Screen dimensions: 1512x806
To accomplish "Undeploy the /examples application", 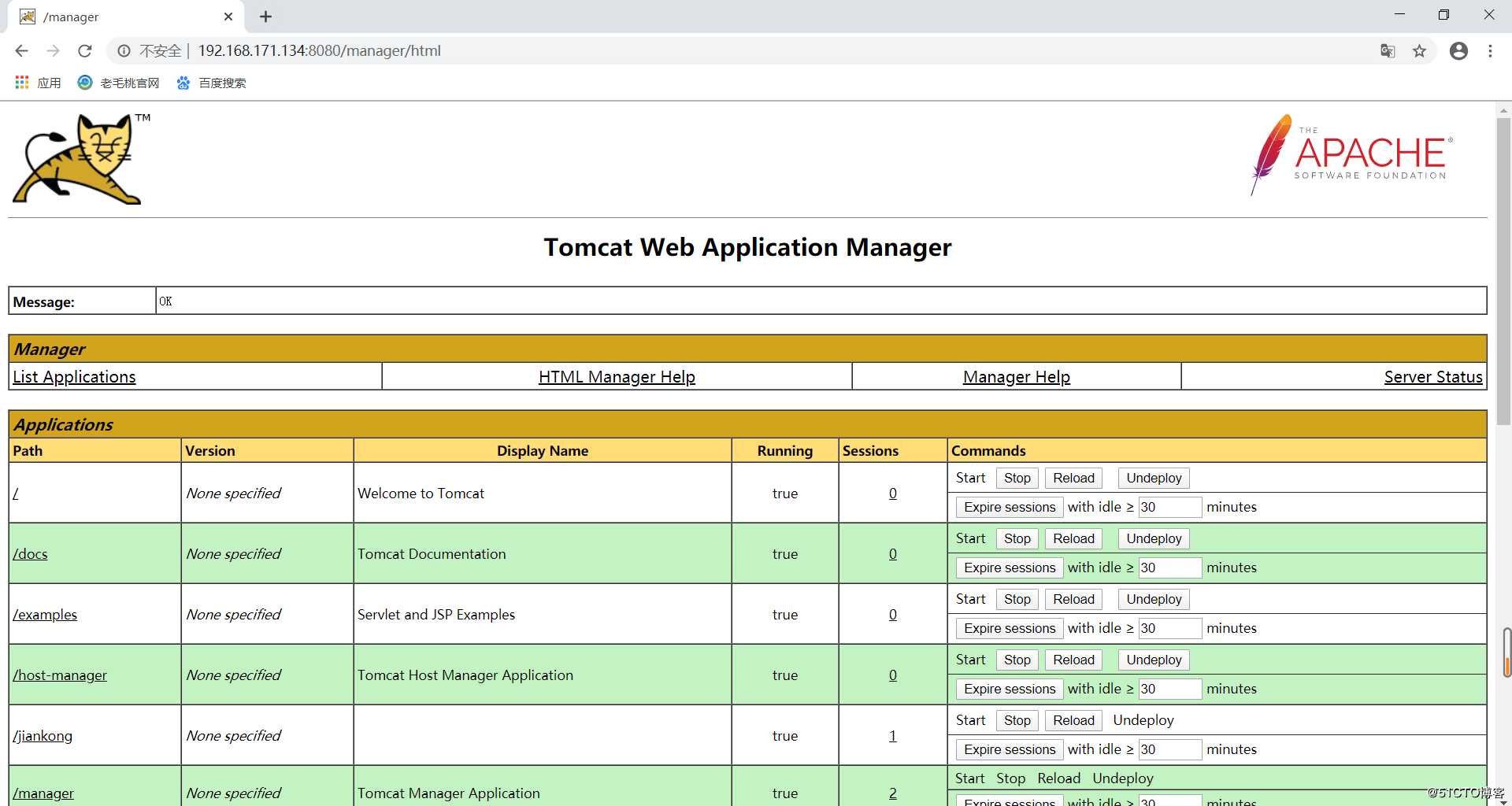I will [1154, 599].
